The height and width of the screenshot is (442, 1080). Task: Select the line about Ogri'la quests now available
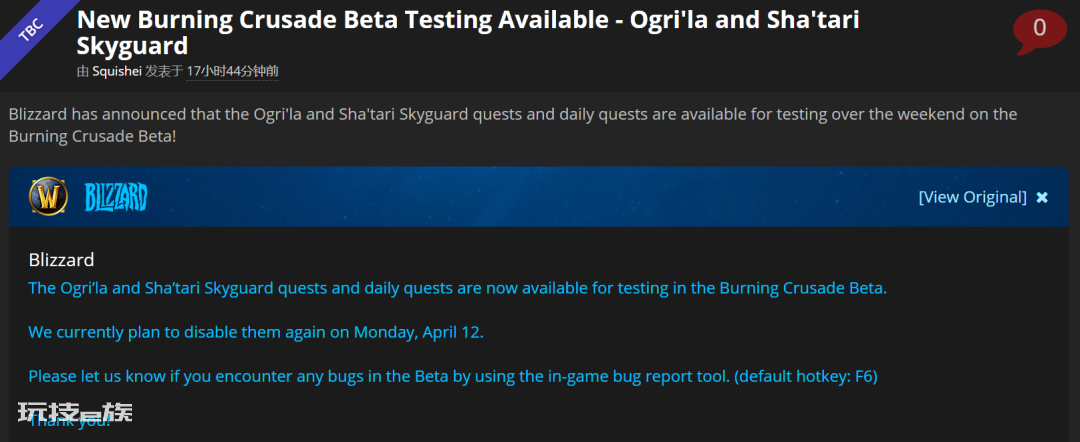(x=457, y=288)
